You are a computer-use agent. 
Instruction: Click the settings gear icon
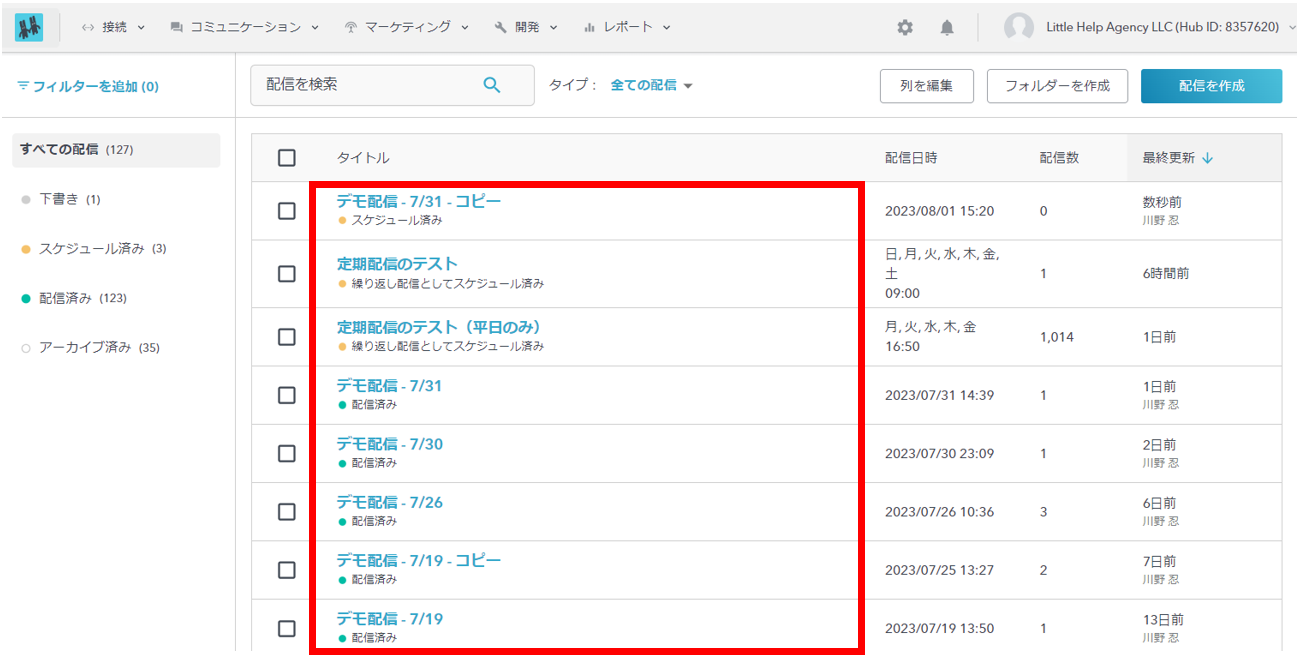[905, 28]
